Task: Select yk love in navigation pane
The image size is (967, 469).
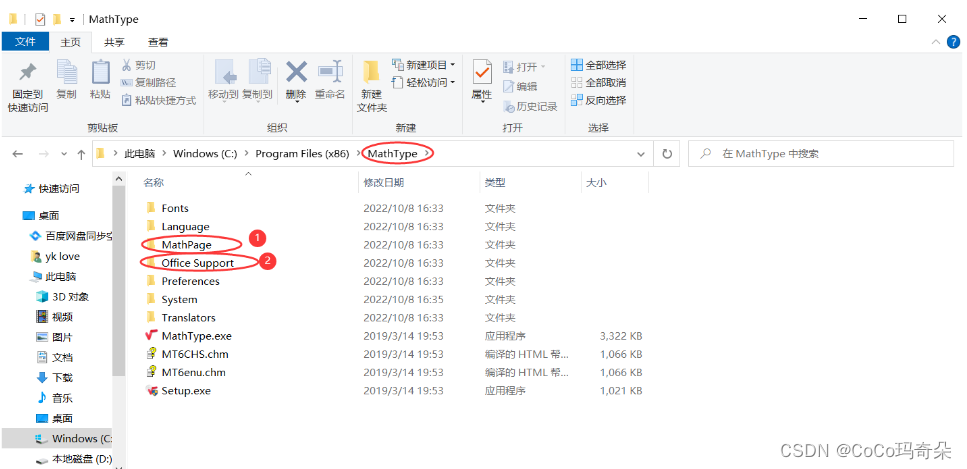Action: pyautogui.click(x=55, y=256)
